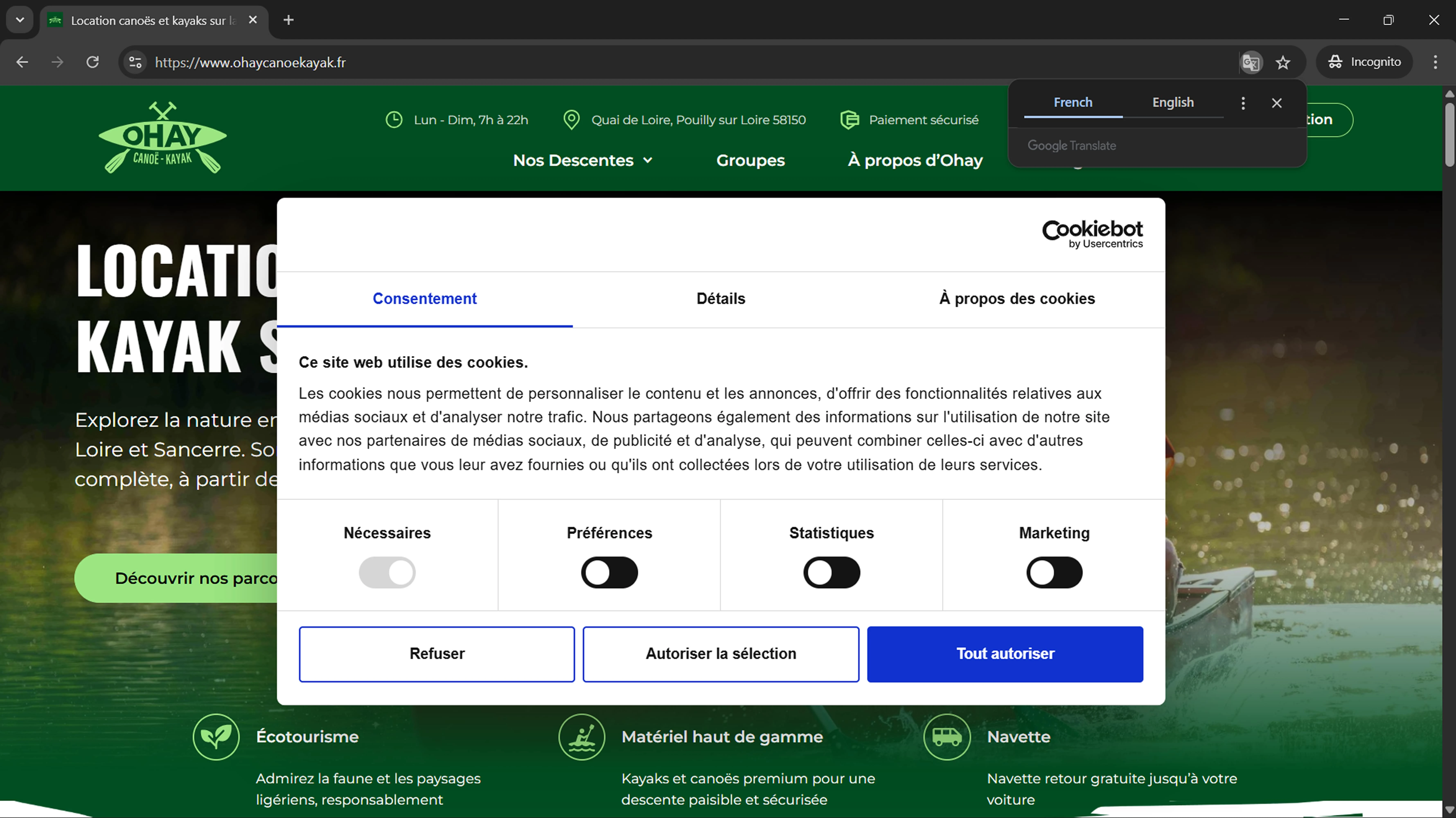Restore down the browser window
The width and height of the screenshot is (1456, 818).
point(1388,20)
